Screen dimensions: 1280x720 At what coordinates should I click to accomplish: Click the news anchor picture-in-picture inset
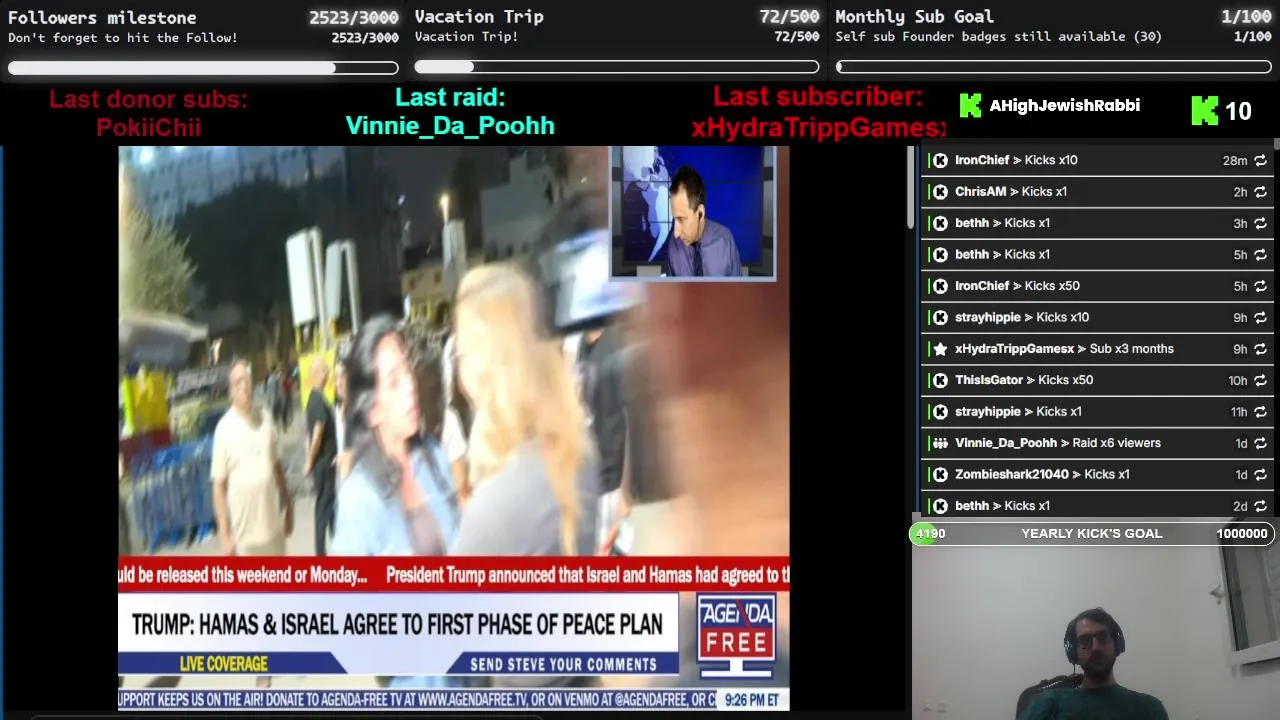[x=693, y=213]
